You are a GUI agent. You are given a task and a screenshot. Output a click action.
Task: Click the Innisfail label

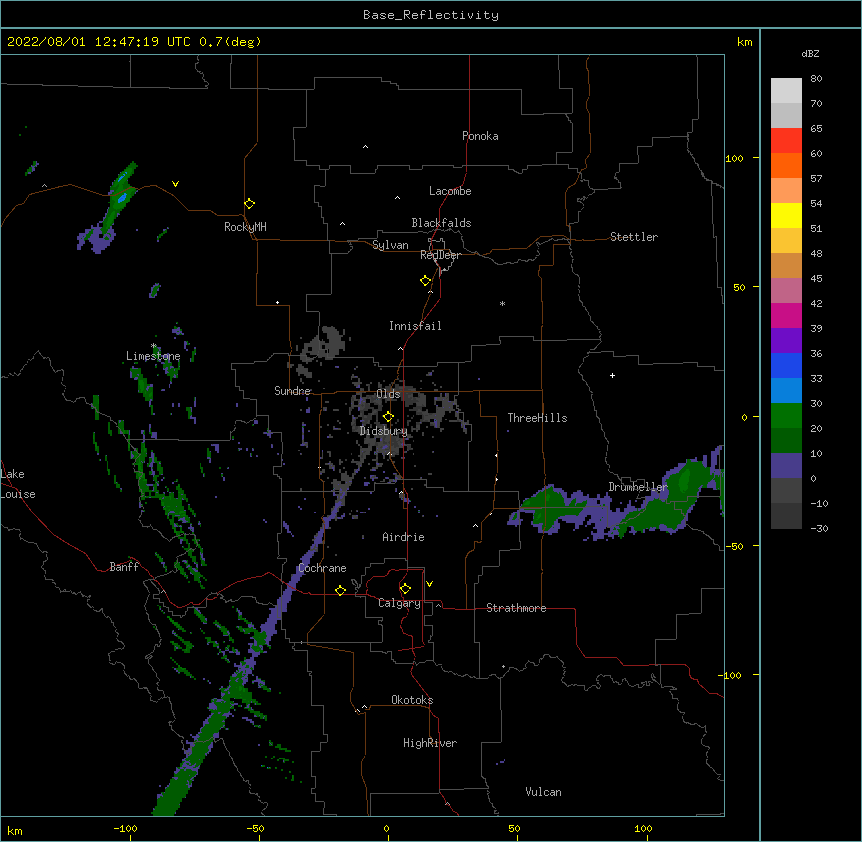[415, 326]
